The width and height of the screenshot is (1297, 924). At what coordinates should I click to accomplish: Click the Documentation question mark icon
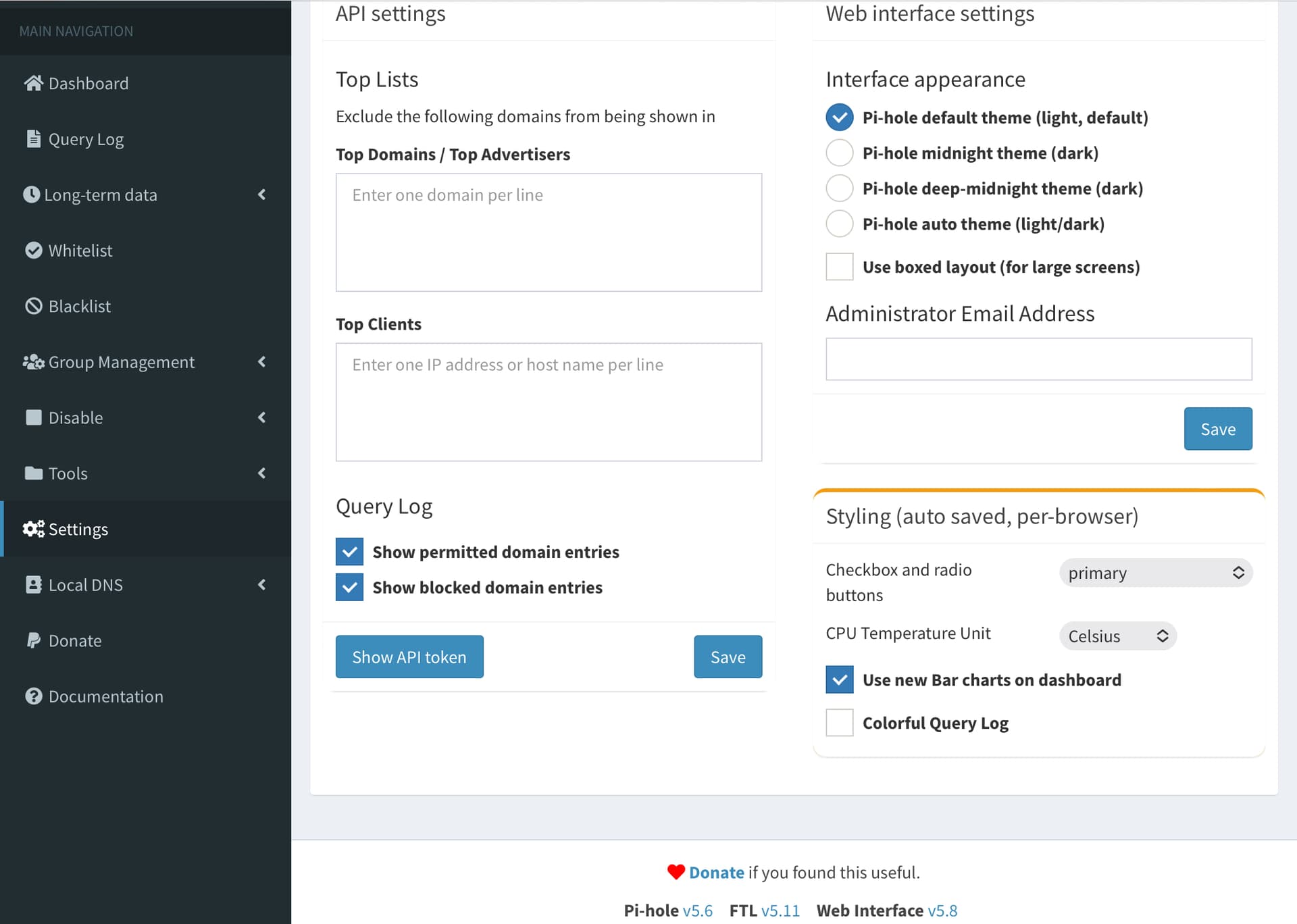(33, 696)
